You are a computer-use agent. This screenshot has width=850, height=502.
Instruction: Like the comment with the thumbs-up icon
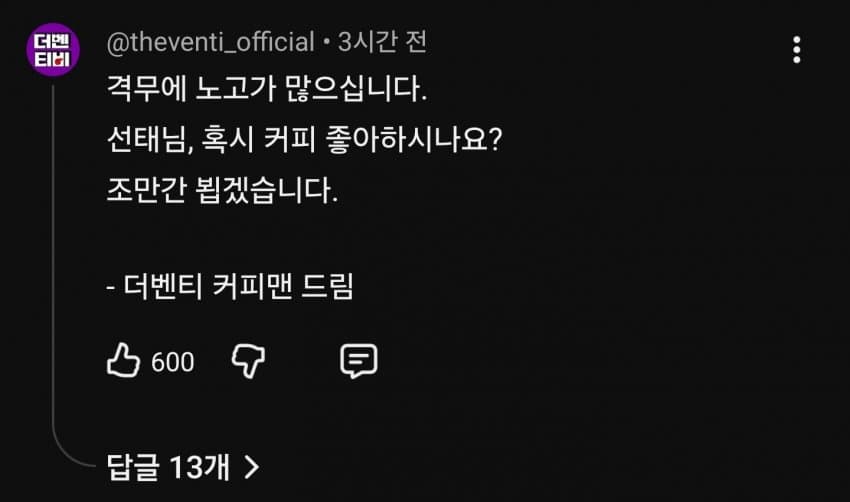(123, 361)
